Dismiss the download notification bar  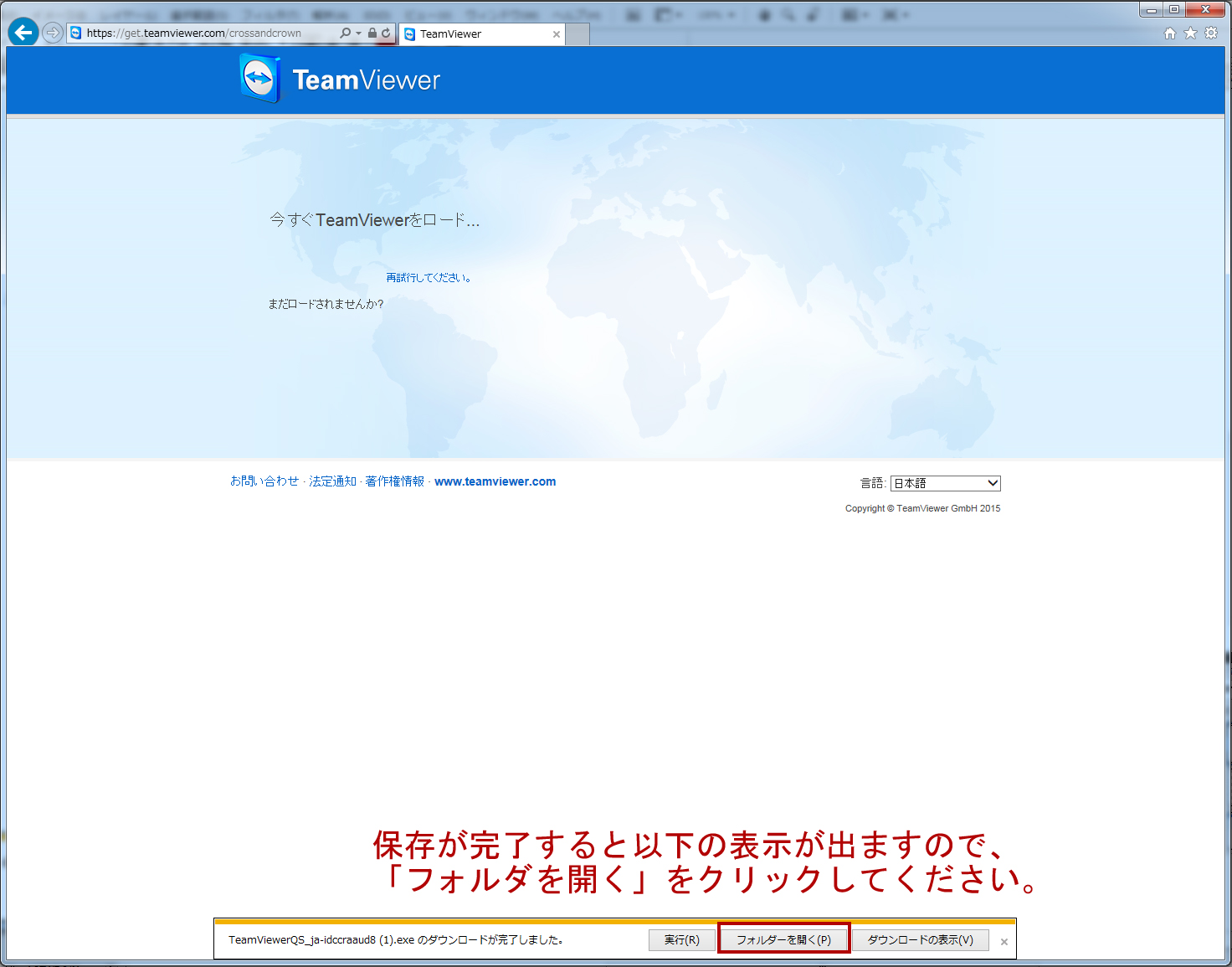(x=1004, y=942)
